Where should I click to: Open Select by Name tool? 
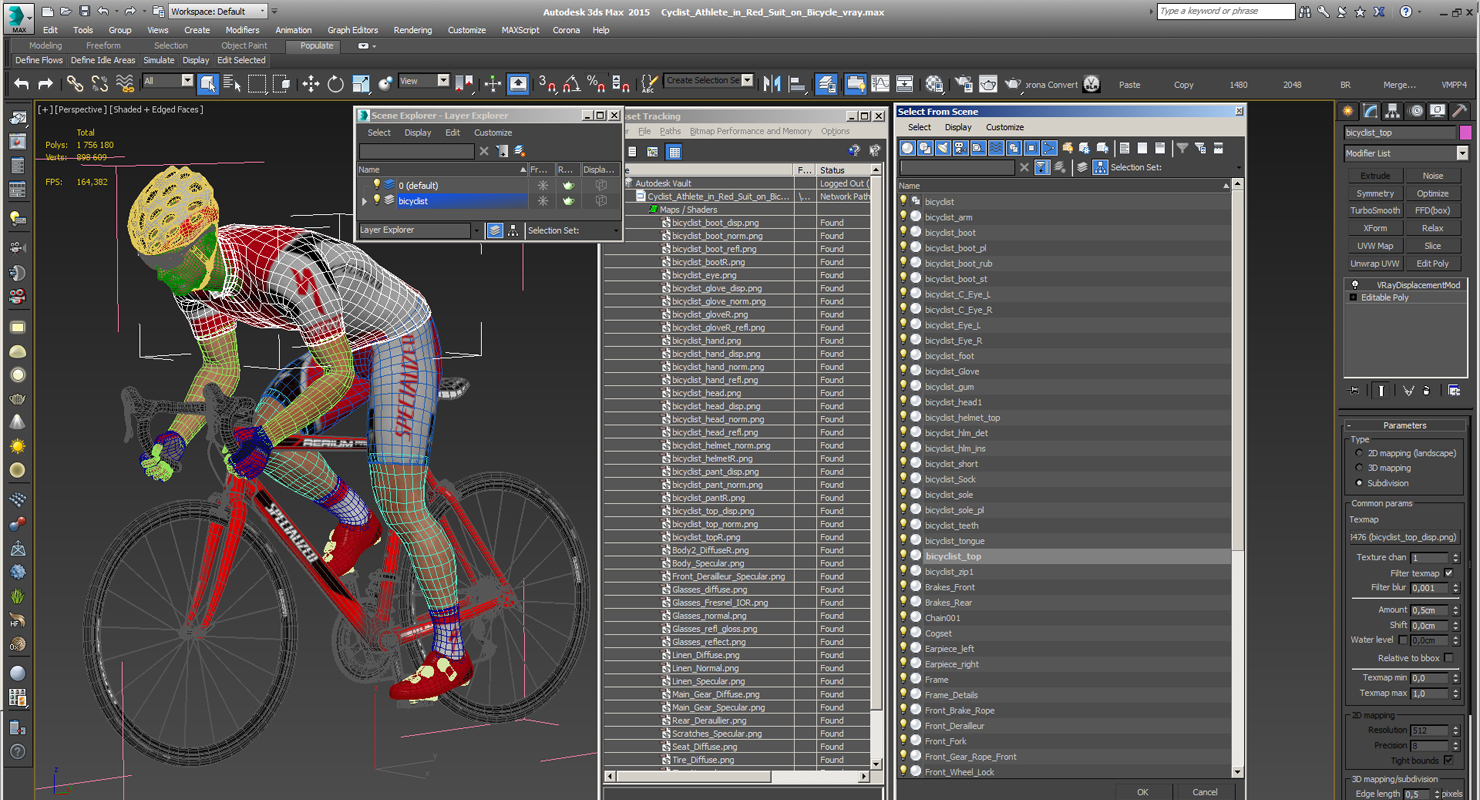232,84
